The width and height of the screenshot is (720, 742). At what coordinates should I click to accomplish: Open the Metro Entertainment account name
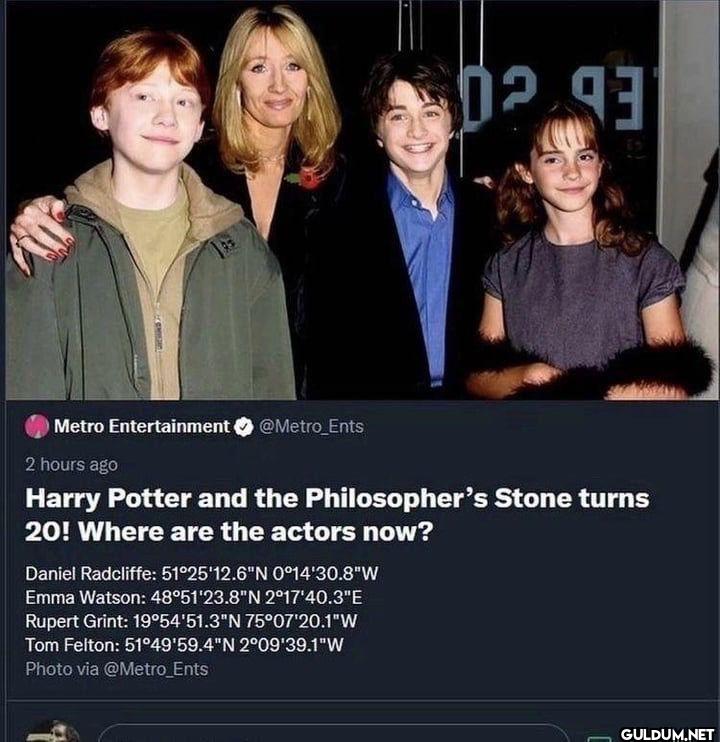[x=141, y=427]
